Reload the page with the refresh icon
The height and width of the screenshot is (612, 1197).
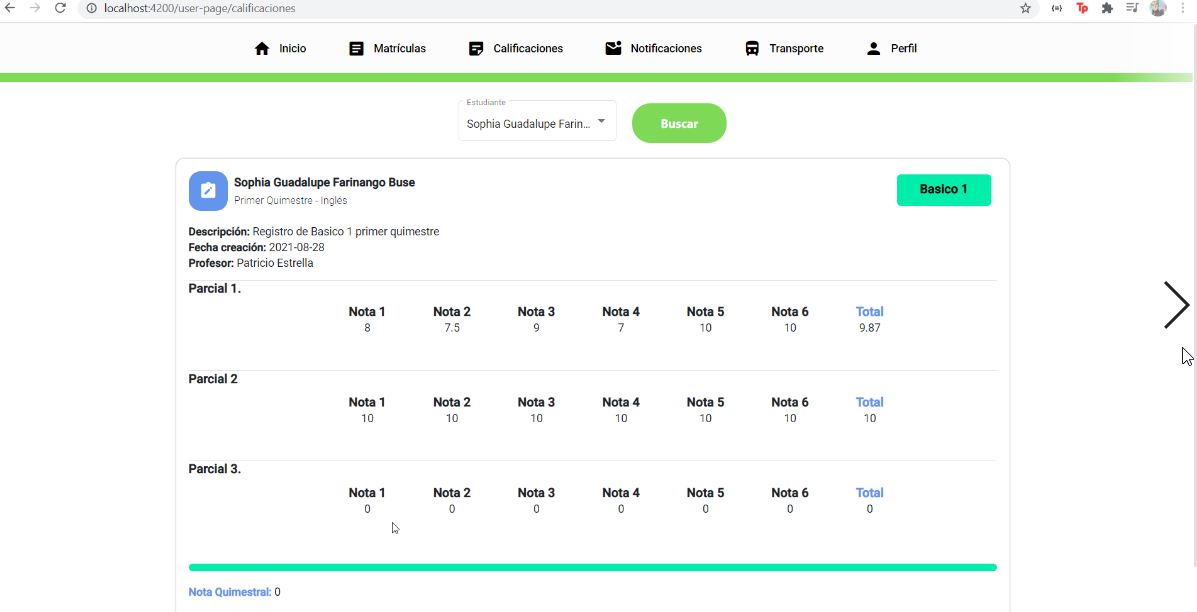[x=60, y=9]
